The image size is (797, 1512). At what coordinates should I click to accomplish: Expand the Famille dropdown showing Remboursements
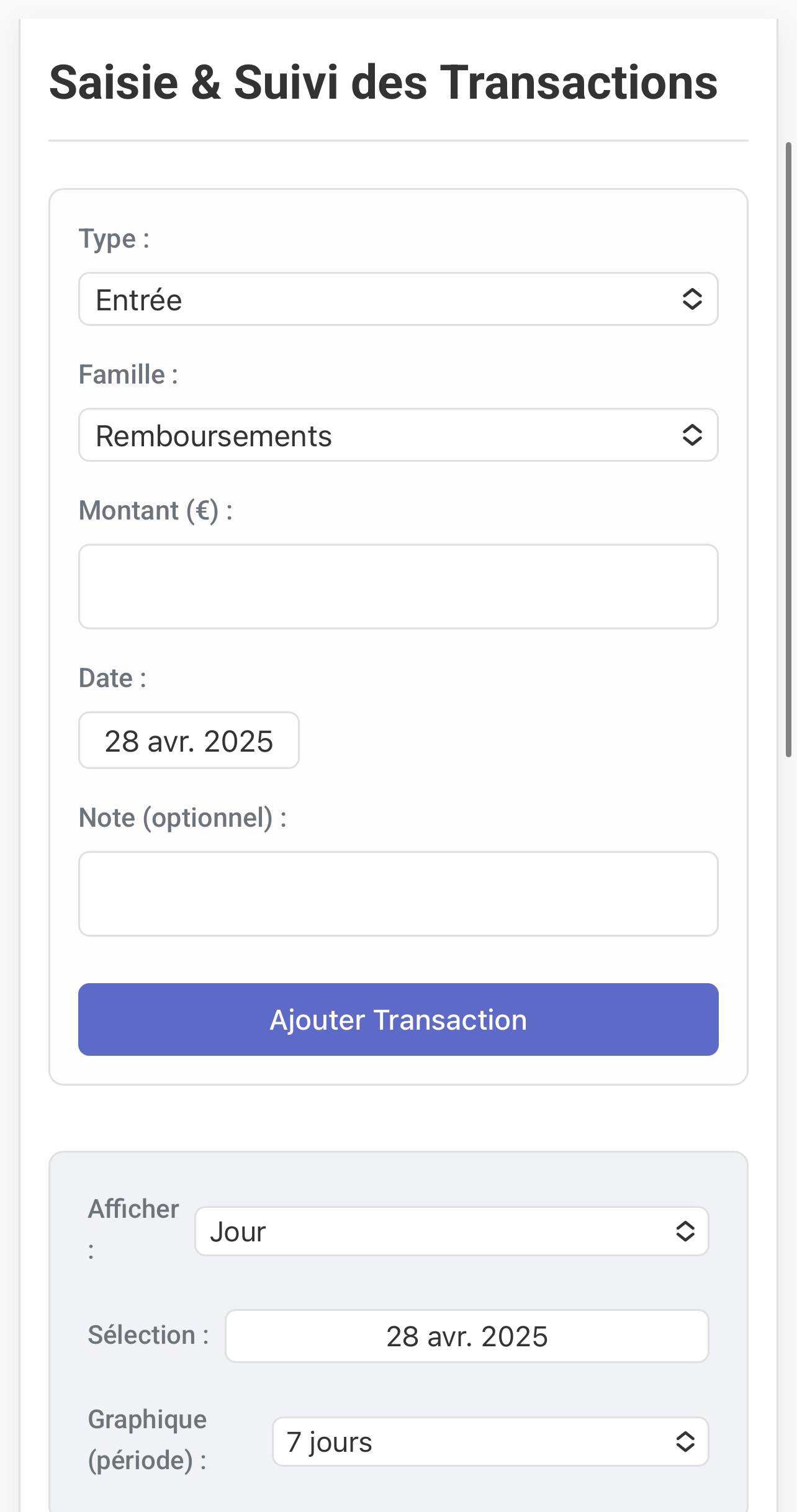(398, 434)
